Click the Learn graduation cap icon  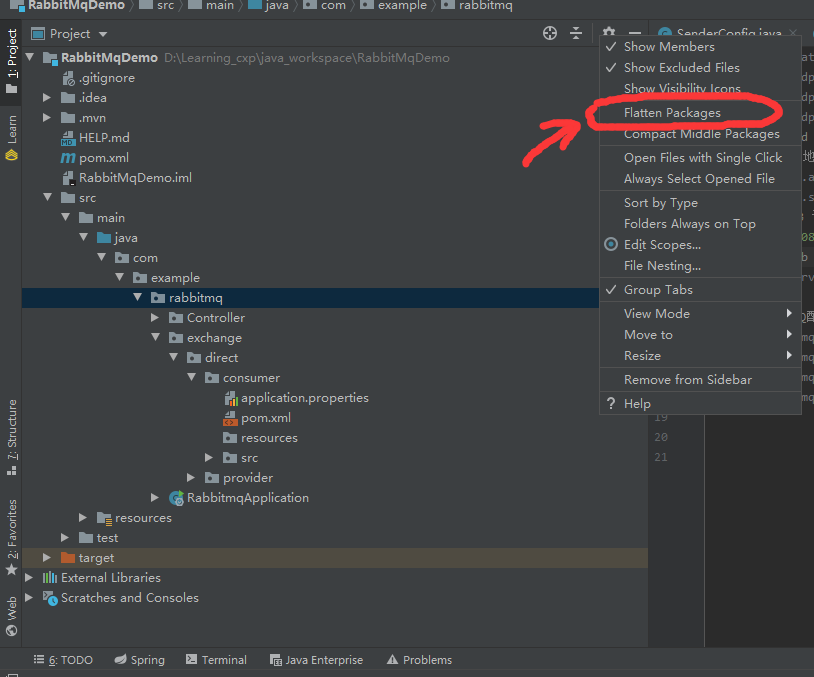point(11,155)
